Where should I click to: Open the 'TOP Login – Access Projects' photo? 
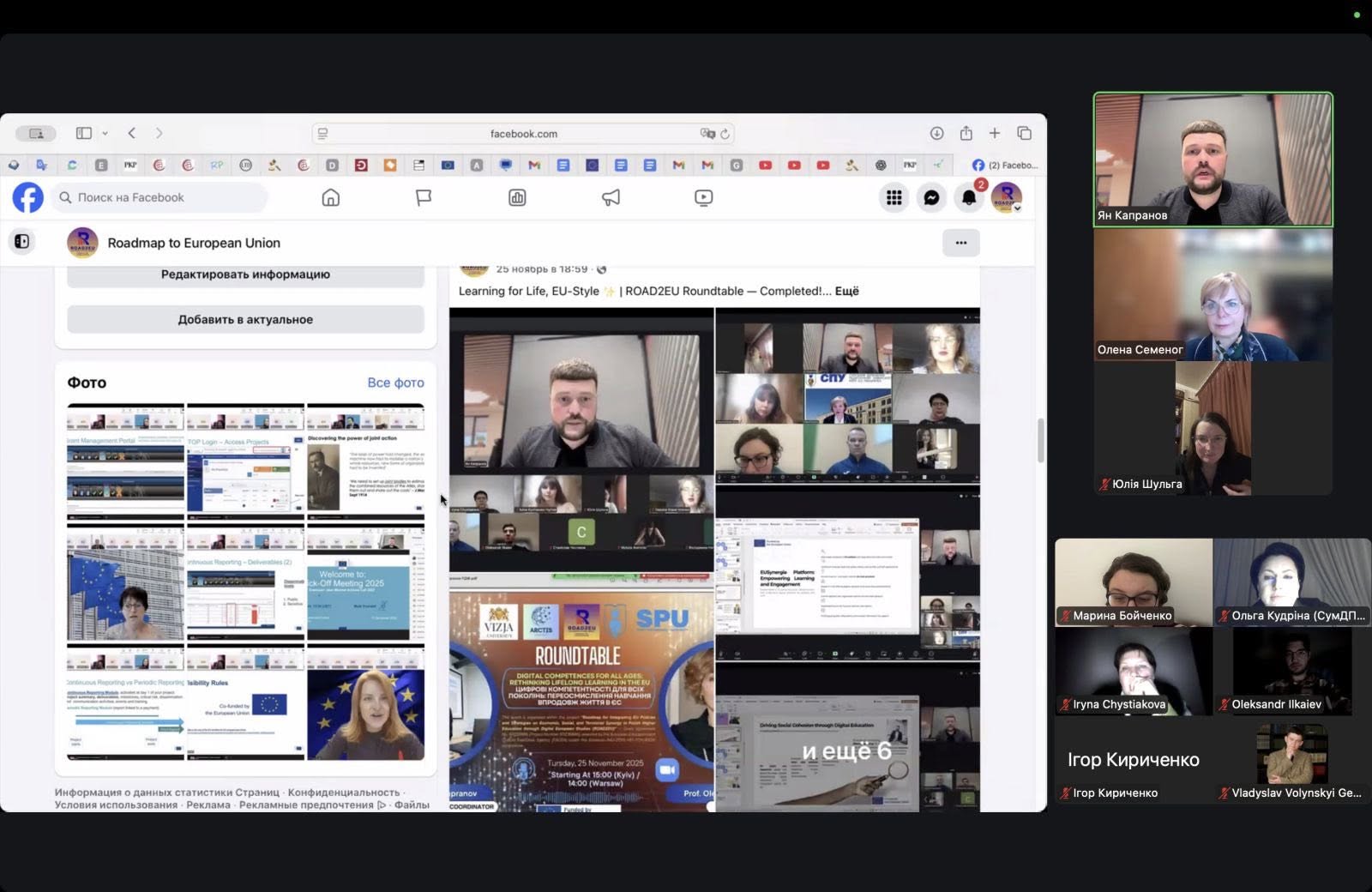coord(245,463)
